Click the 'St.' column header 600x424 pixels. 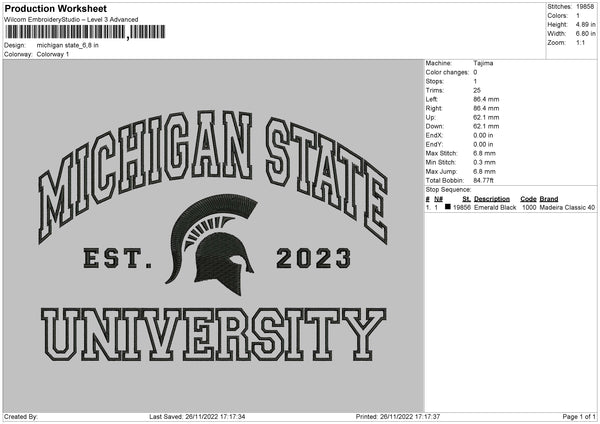click(466, 199)
